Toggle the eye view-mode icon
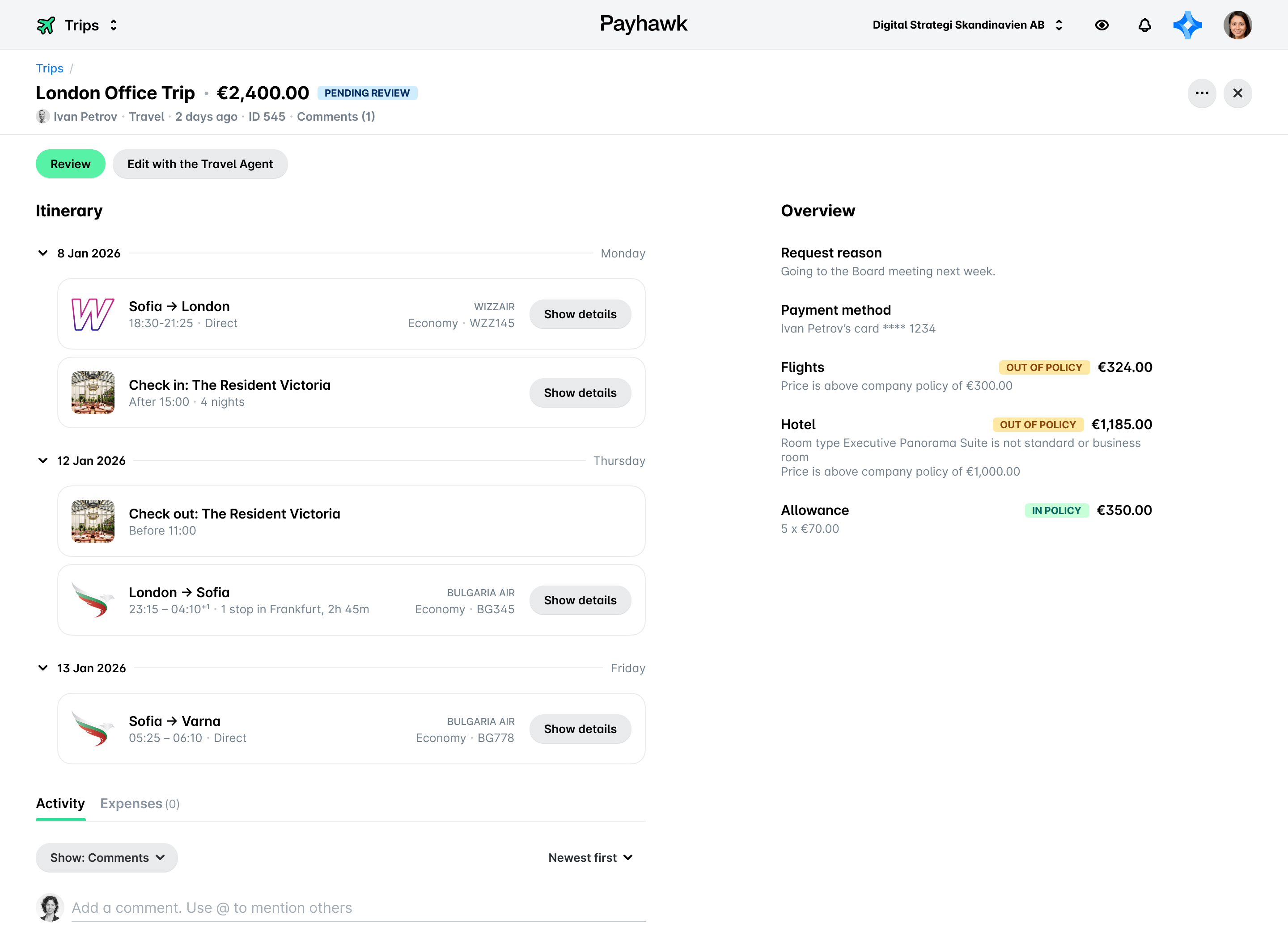This screenshot has height=936, width=1288. pos(1102,25)
